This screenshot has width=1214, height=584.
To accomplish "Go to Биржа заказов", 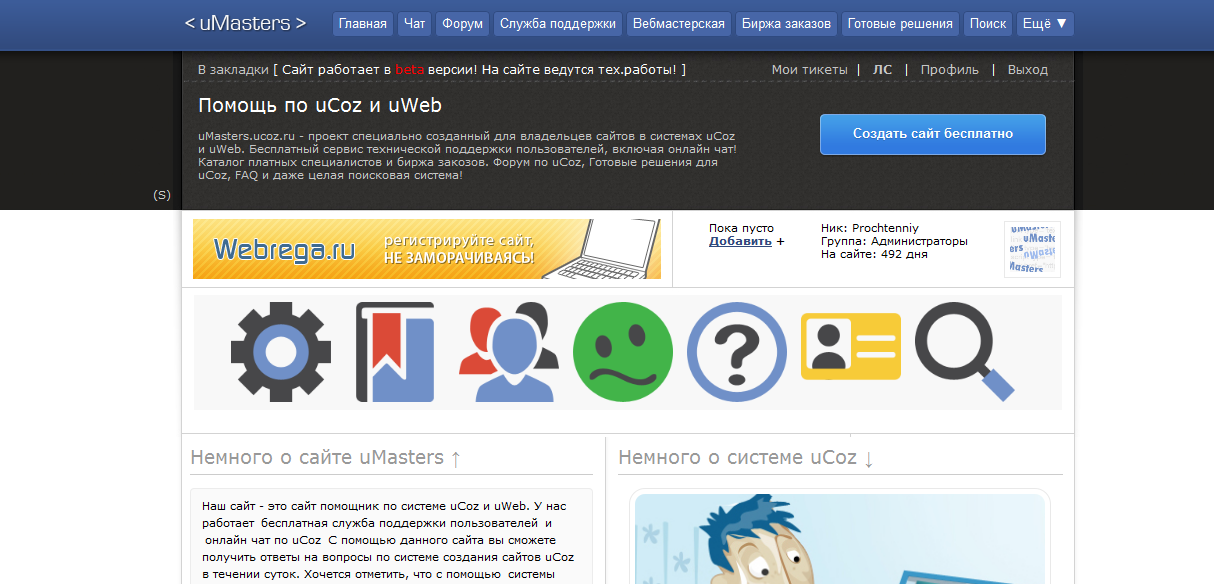I will tap(786, 23).
